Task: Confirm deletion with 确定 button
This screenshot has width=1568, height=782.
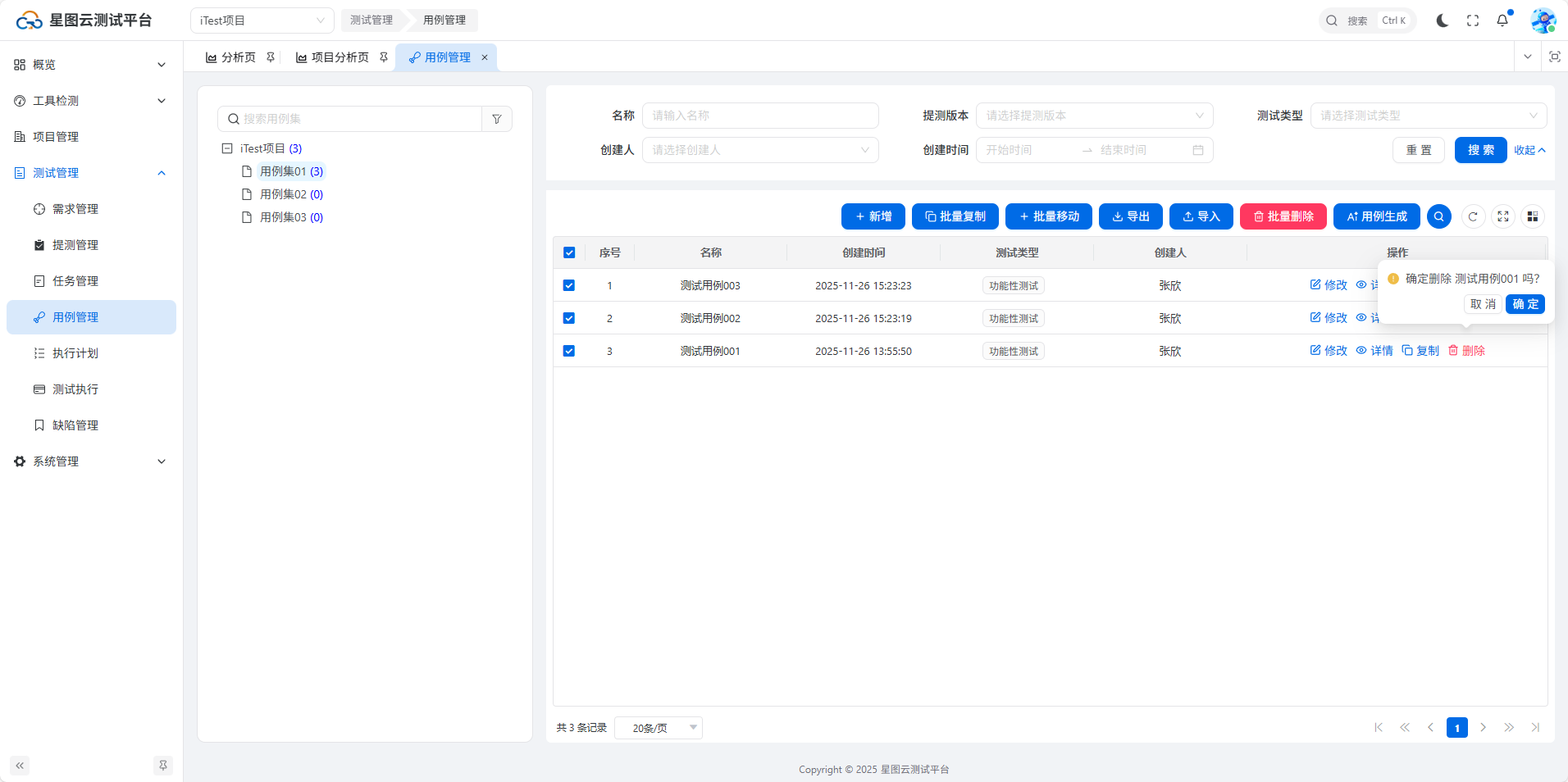Action: point(1525,304)
